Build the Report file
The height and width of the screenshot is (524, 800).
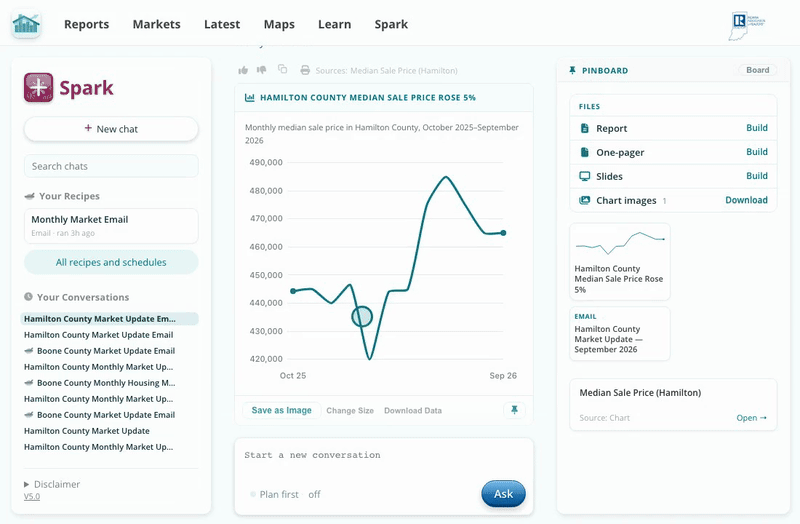(x=757, y=128)
